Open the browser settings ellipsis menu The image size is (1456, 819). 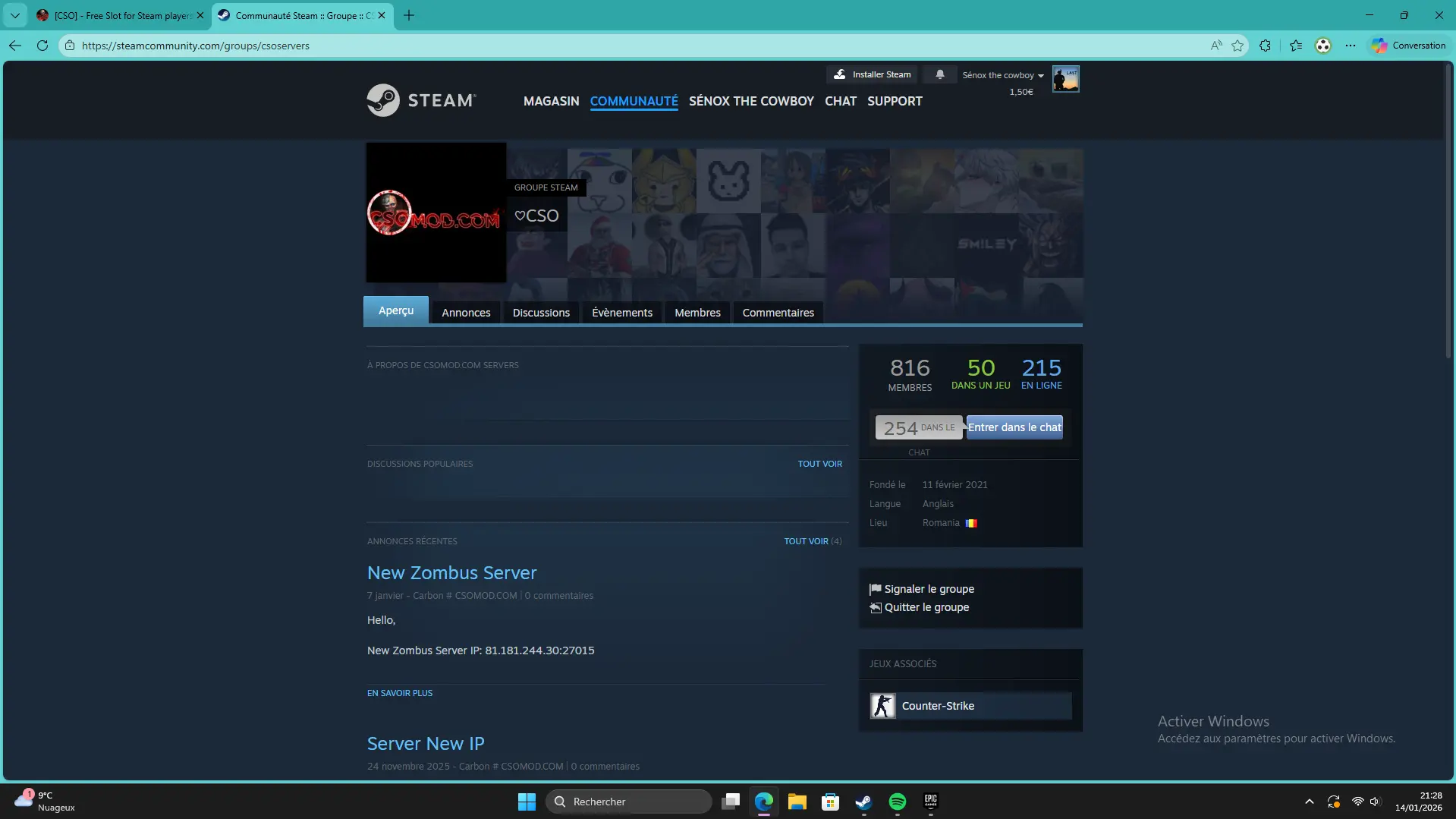1351,46
